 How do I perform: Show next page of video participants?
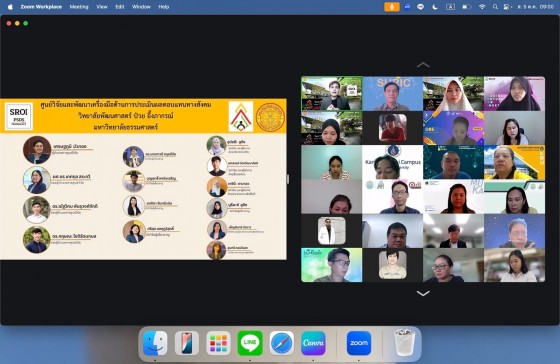[423, 293]
